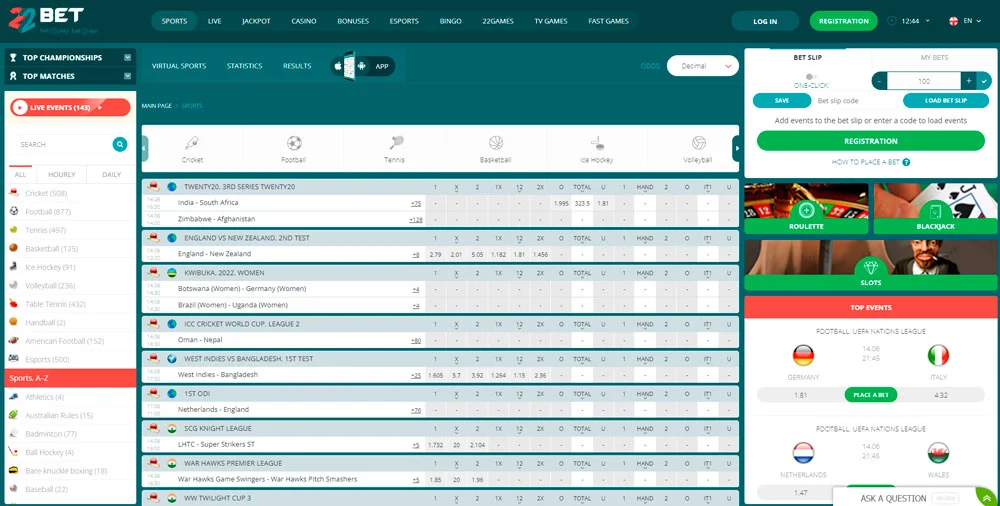Switch to the Hourly filter tab
Image resolution: width=1000 pixels, height=506 pixels.
tap(62, 174)
